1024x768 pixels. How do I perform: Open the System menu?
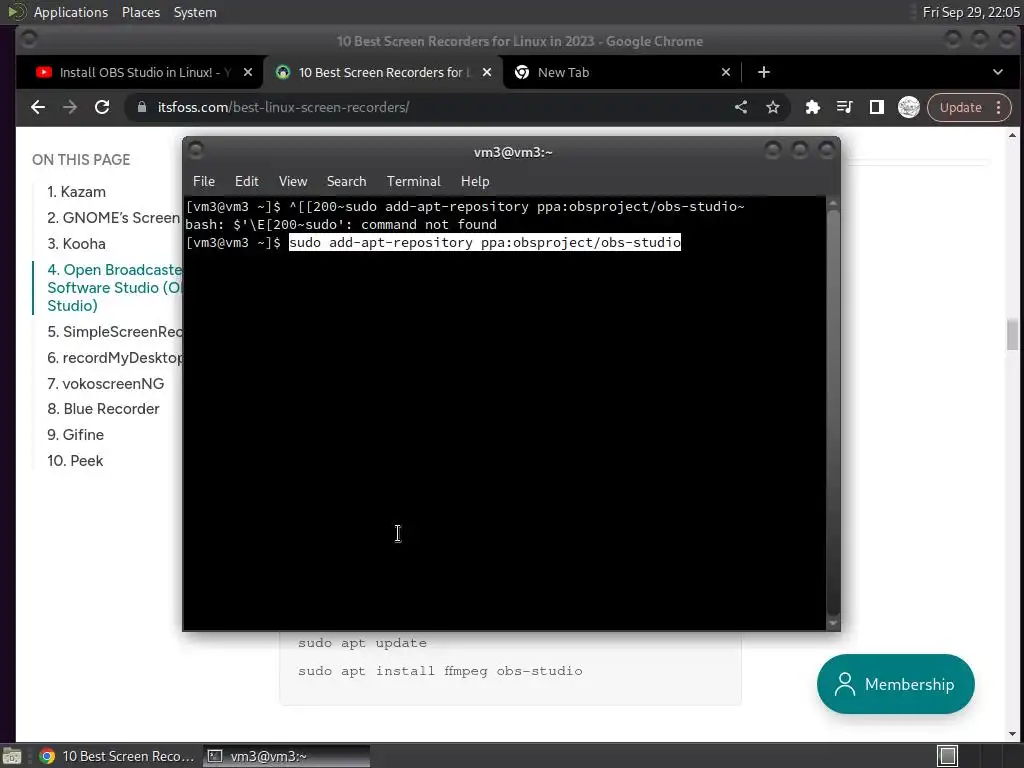(195, 12)
